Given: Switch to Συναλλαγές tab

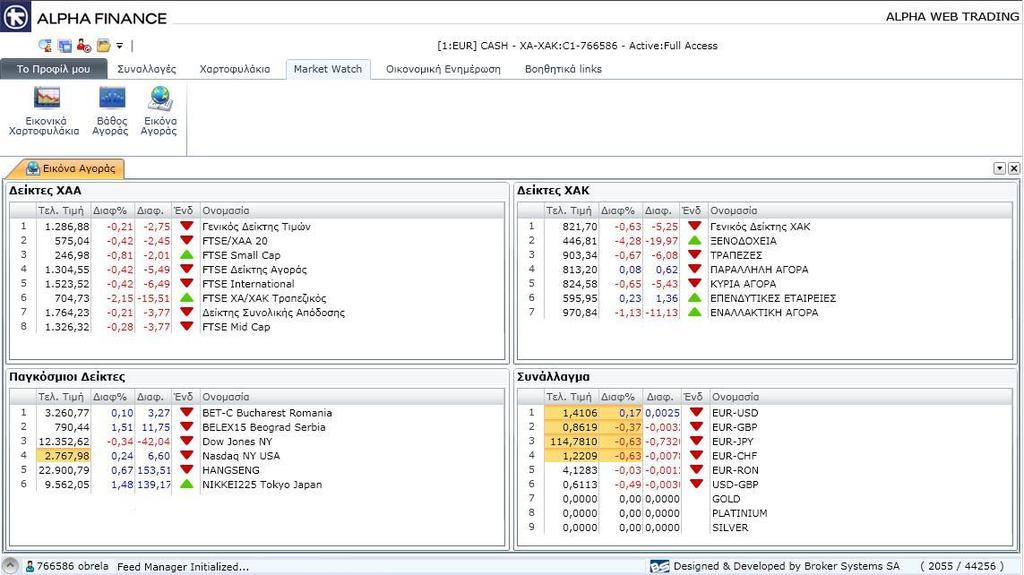Looking at the screenshot, I should [146, 69].
